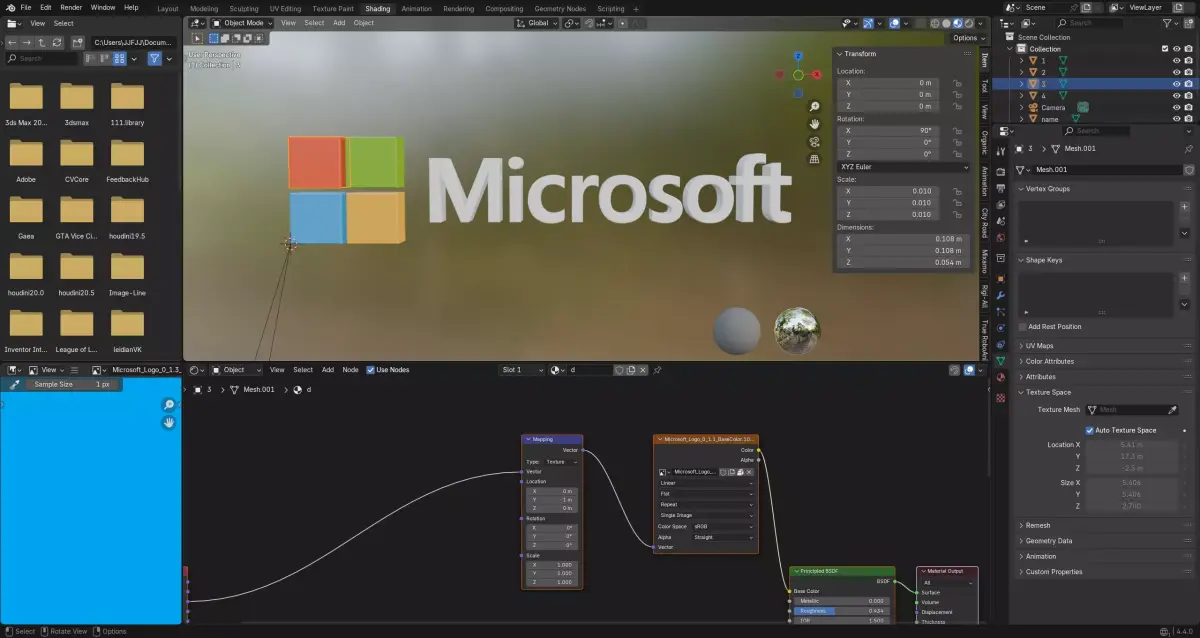Open the Object Data properties tab icon

(1000, 360)
